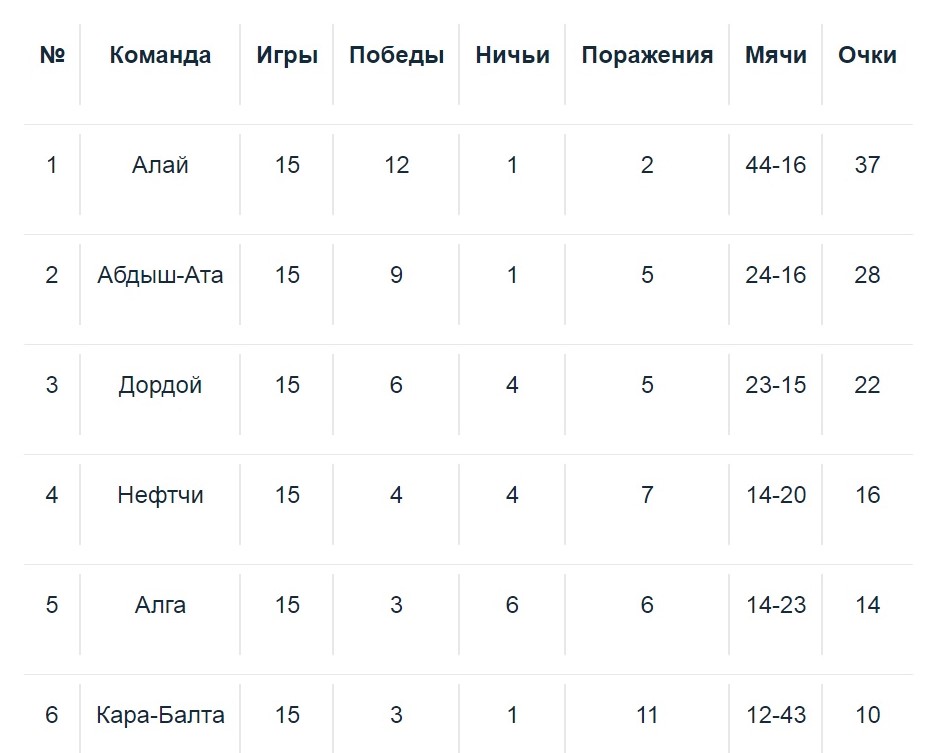The height and width of the screenshot is (753, 934).
Task: Click the Игры column header
Action: (x=287, y=55)
